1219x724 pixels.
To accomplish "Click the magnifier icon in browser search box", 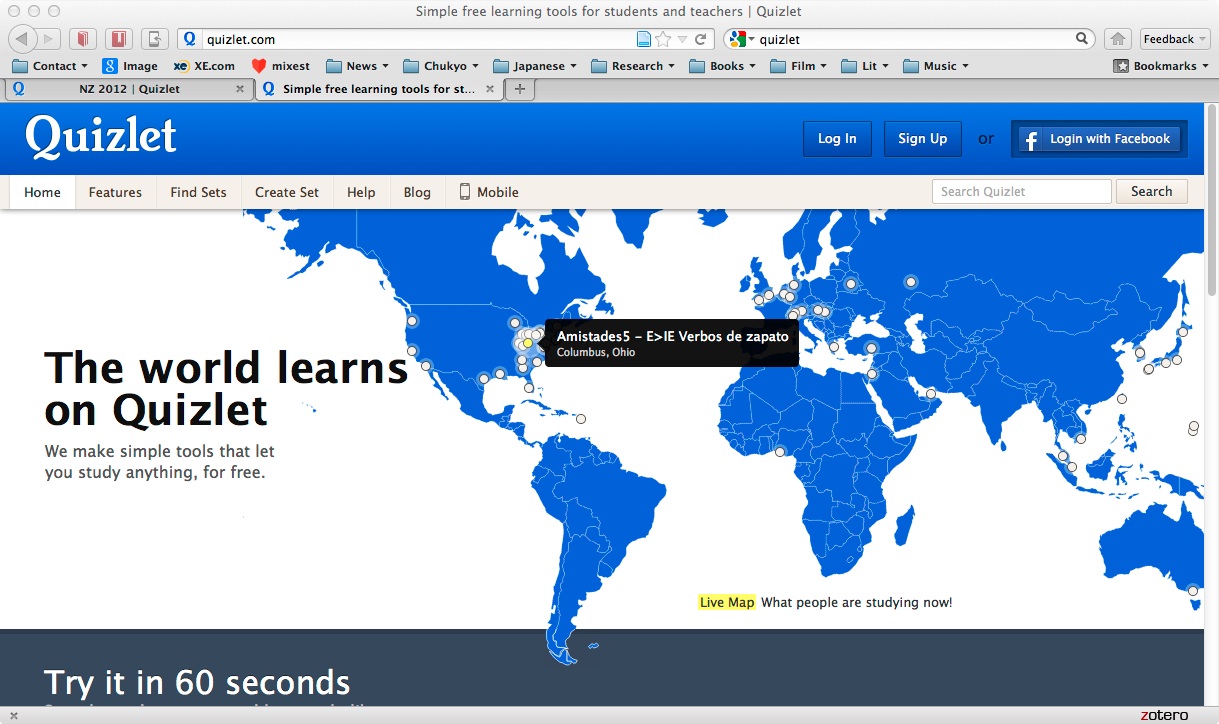I will [x=1082, y=39].
